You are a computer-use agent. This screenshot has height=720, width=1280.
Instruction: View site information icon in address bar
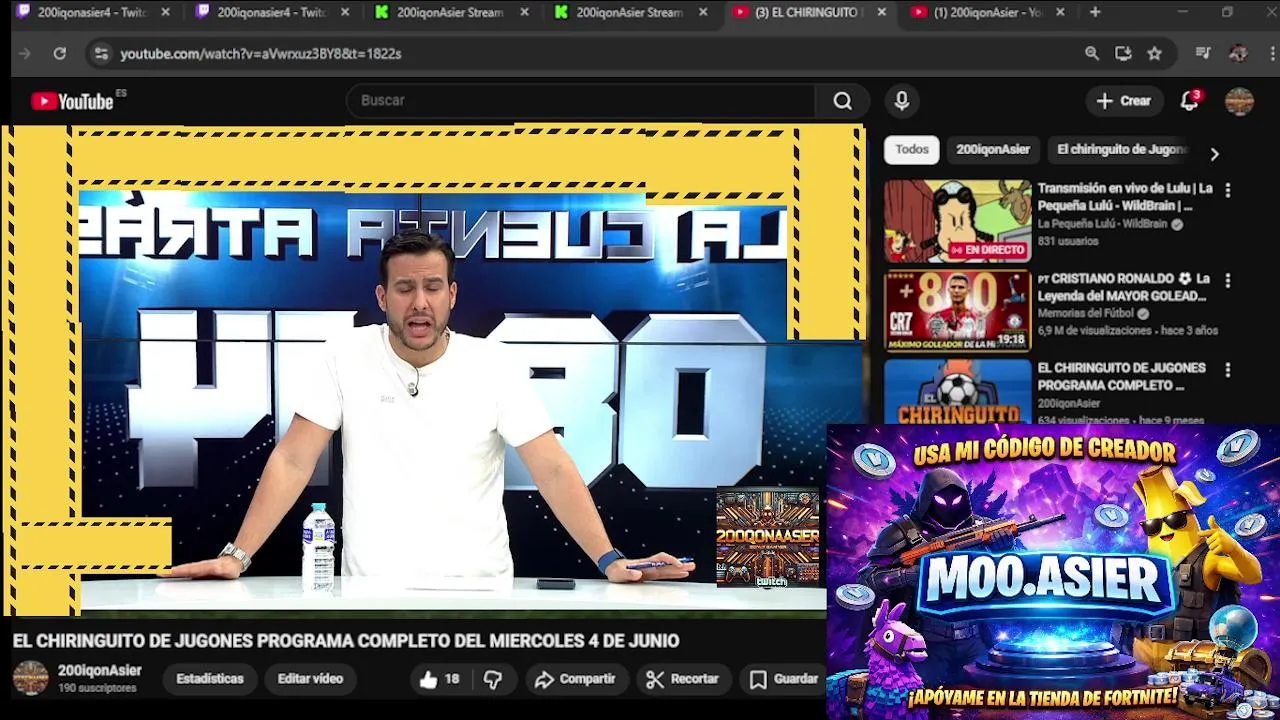click(101, 54)
